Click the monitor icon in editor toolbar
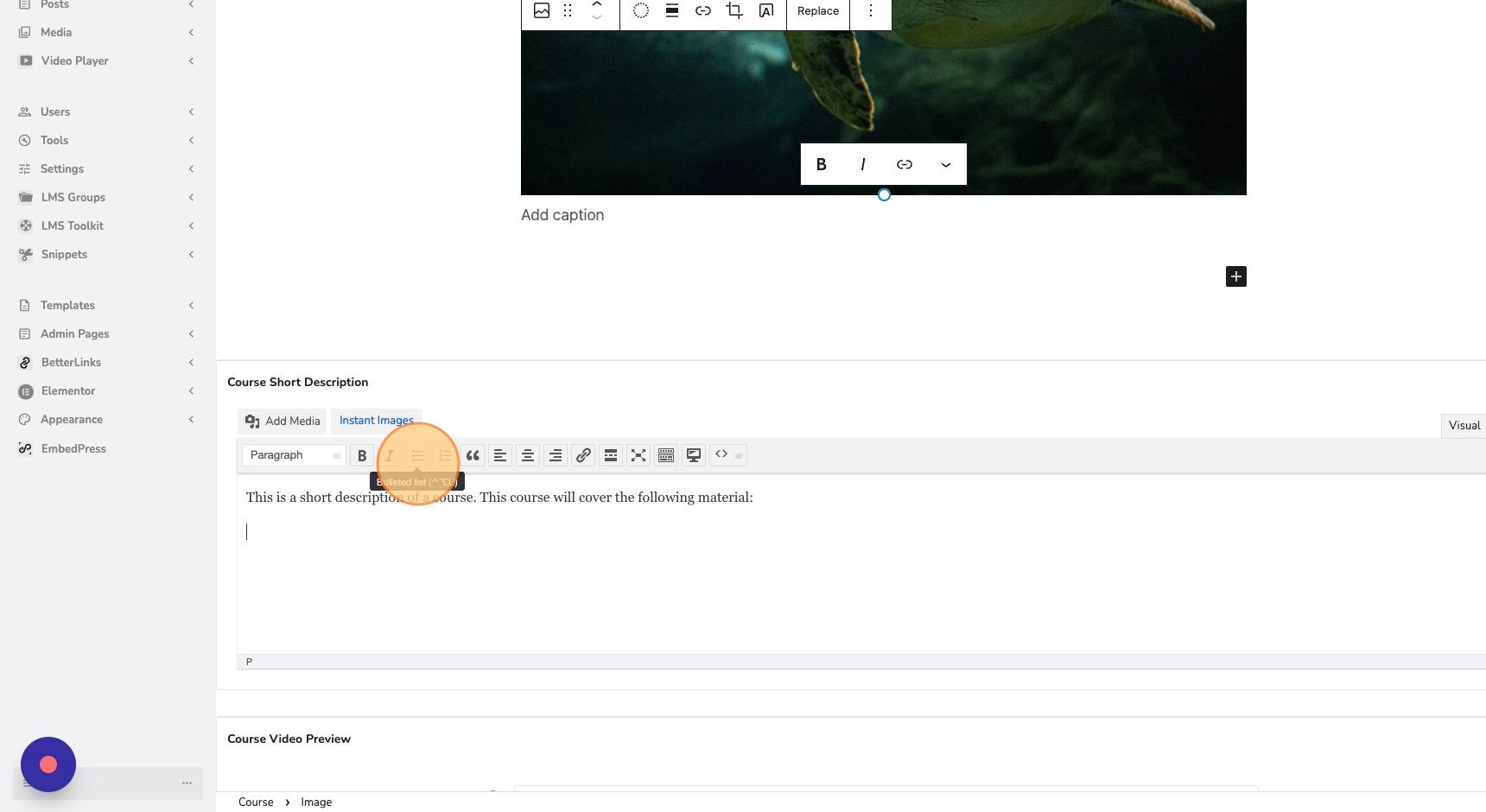Viewport: 1486px width, 812px height. pyautogui.click(x=694, y=455)
